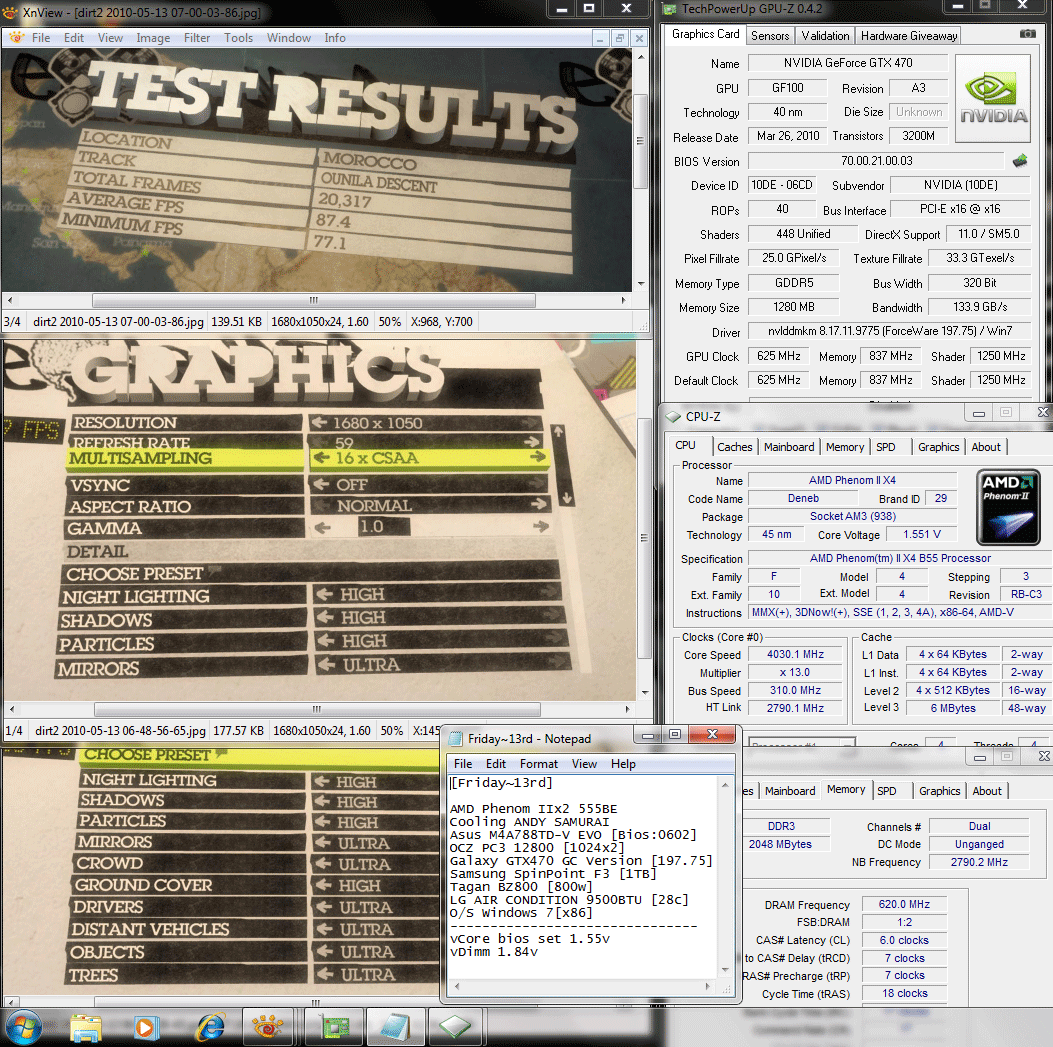Viewport: 1053px width, 1047px height.
Task: Click the DRAM Frequency value 620.0 MHz
Action: (x=904, y=904)
